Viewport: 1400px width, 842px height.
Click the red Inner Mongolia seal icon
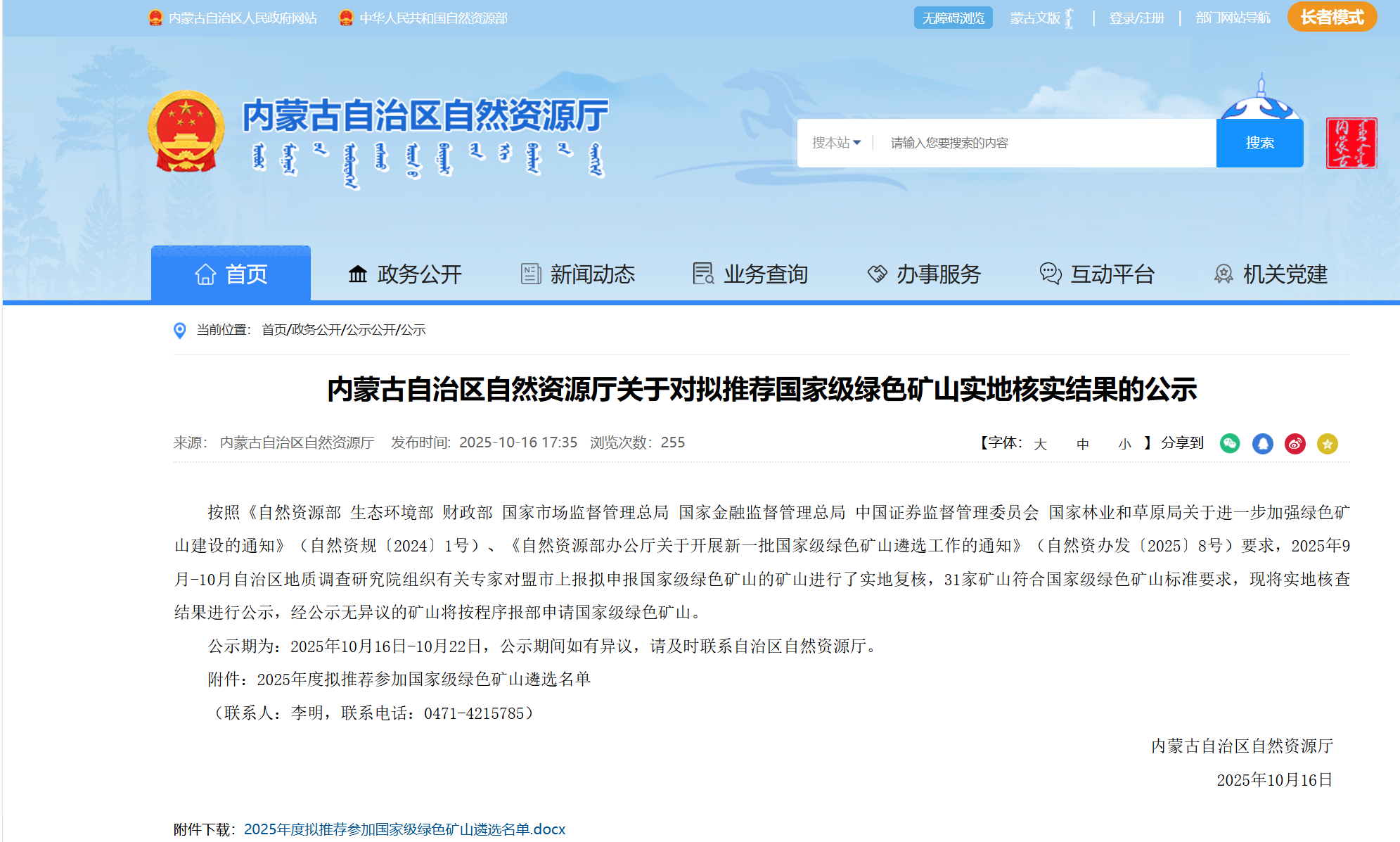point(1351,143)
